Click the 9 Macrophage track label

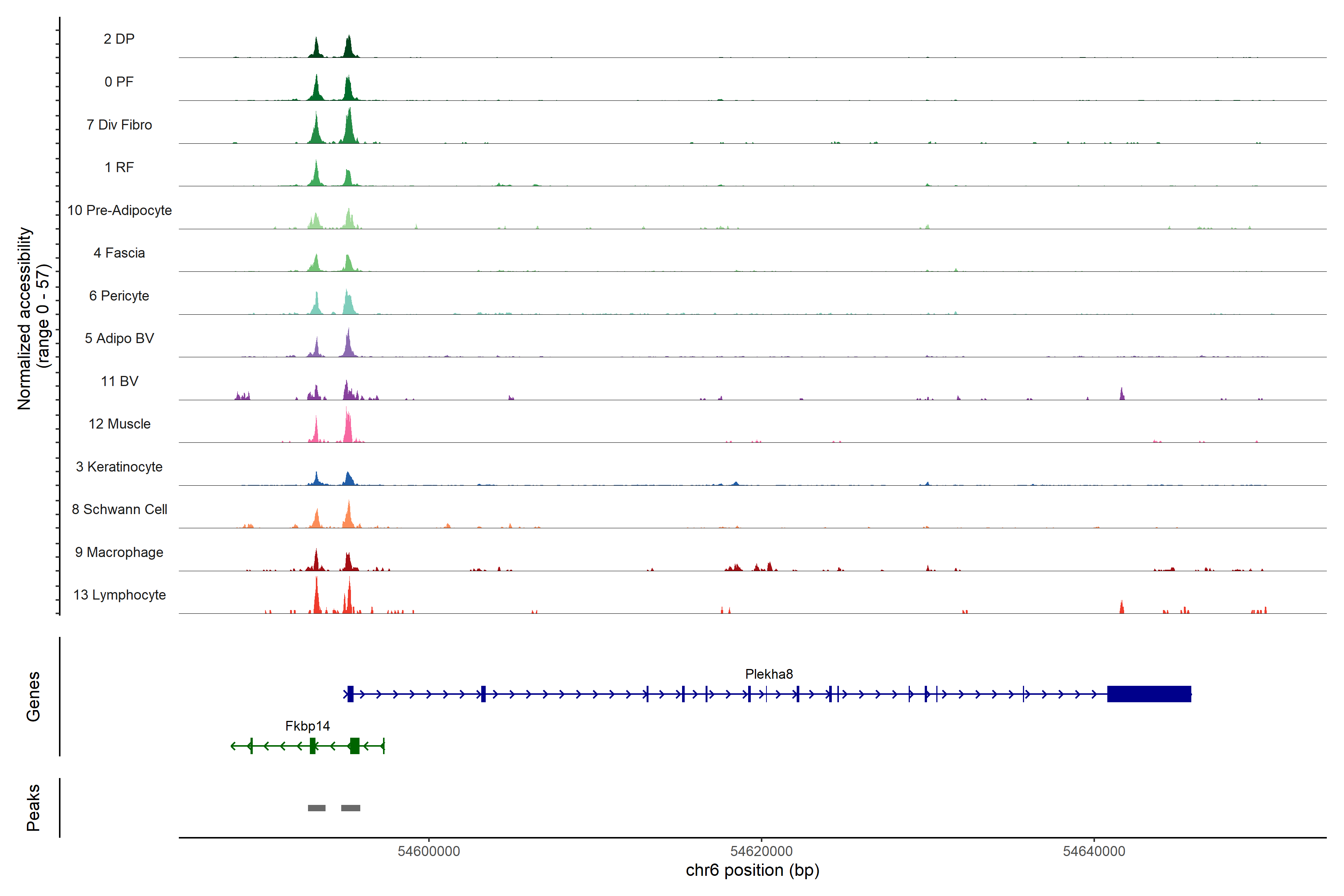(x=119, y=553)
